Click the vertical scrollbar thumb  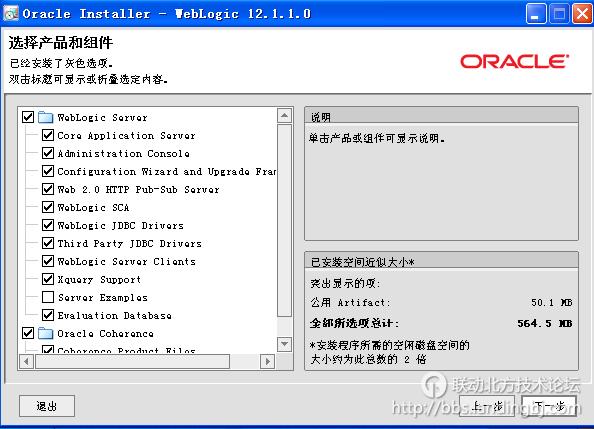(284, 220)
